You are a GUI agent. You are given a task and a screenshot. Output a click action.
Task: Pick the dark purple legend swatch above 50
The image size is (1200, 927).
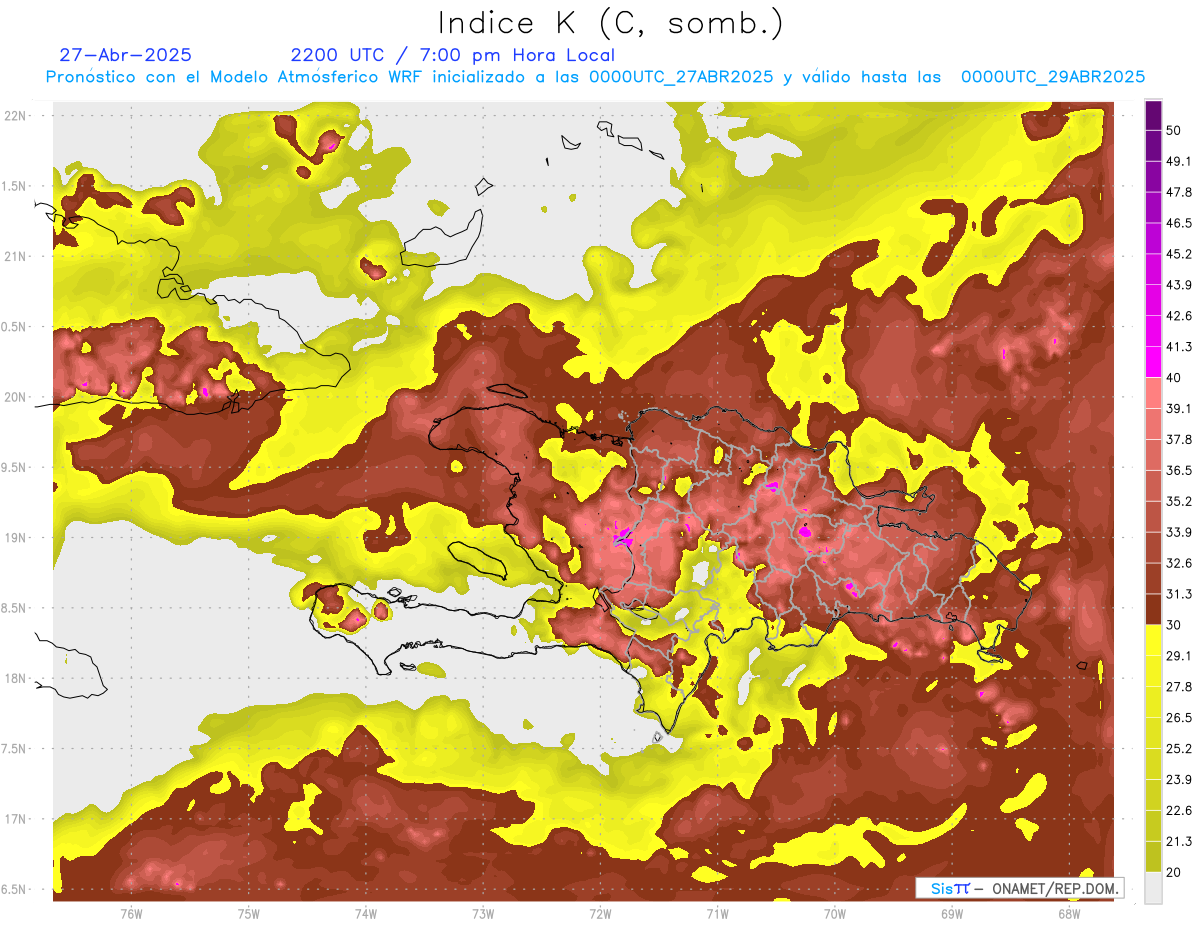point(1153,115)
